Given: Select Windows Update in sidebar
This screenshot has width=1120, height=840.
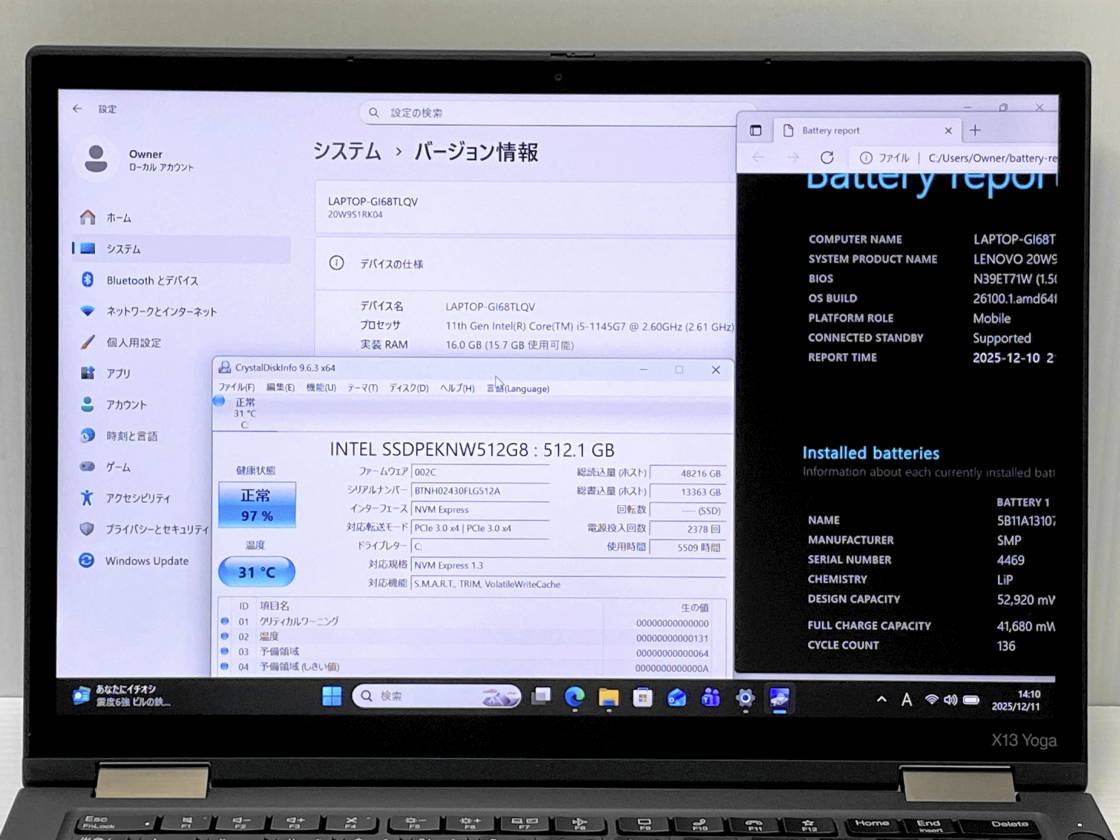Looking at the screenshot, I should (146, 561).
